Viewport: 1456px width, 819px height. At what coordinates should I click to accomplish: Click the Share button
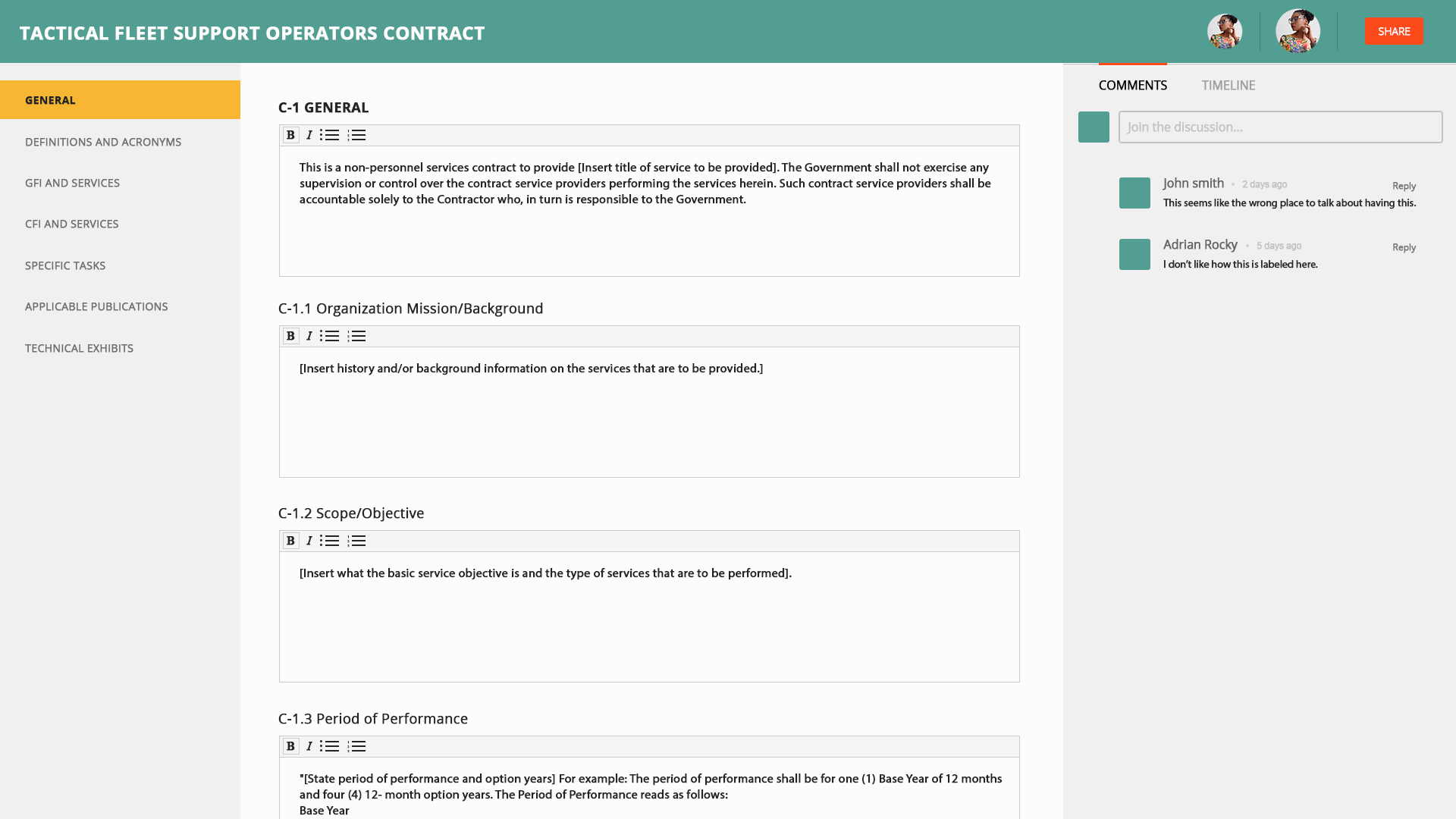[x=1394, y=31]
